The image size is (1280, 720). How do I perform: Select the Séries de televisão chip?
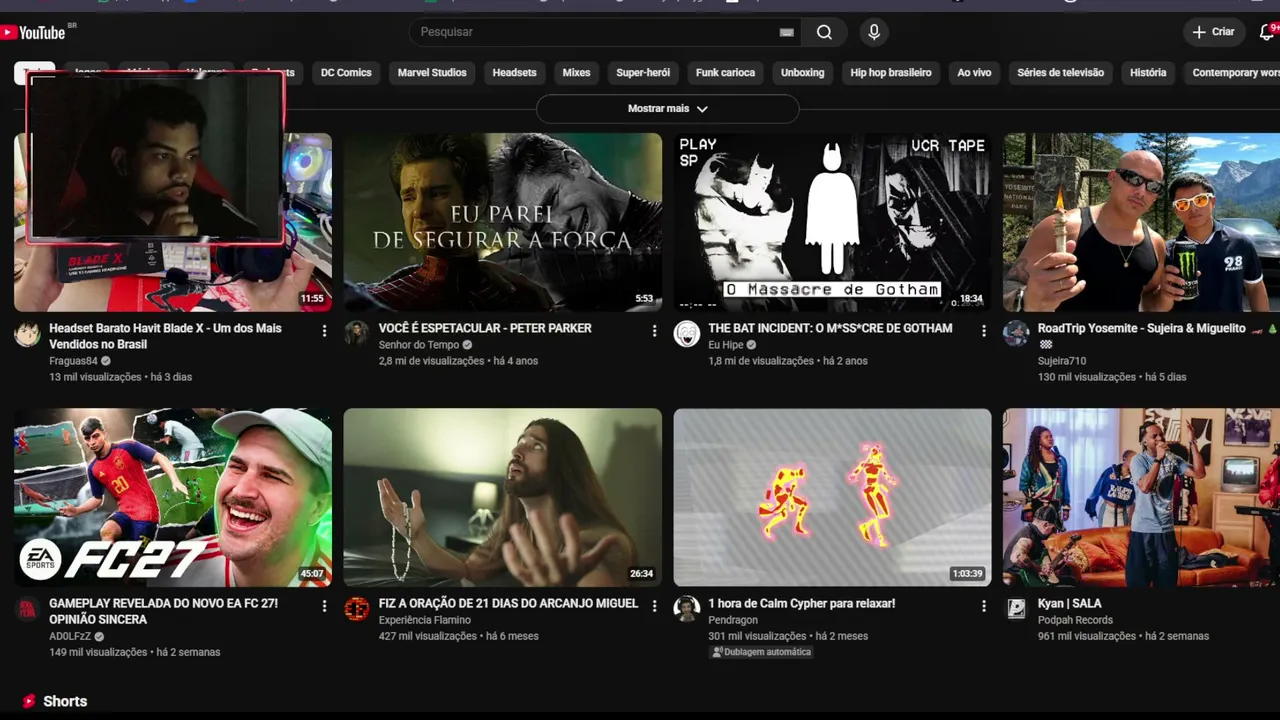click(x=1060, y=73)
